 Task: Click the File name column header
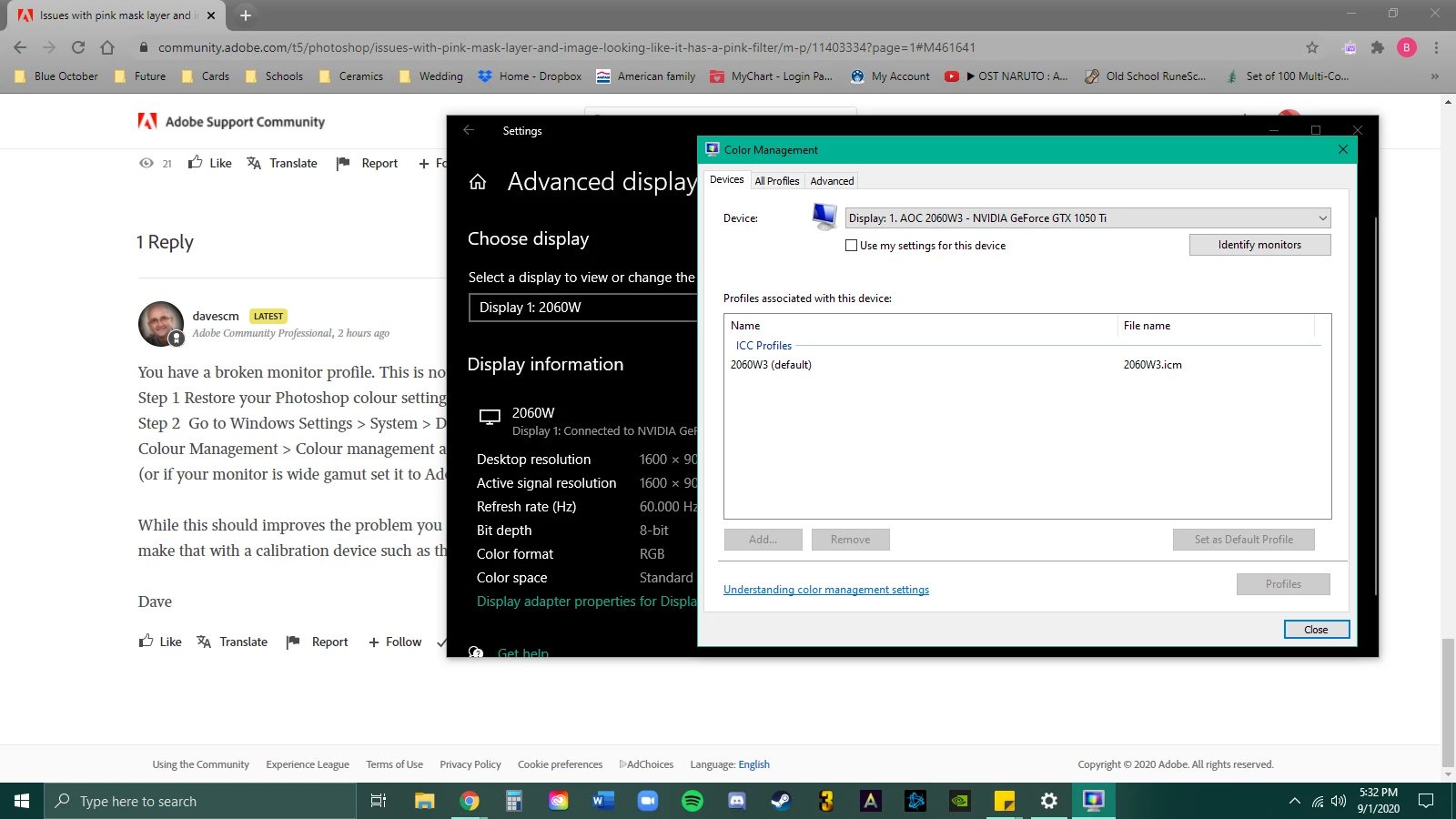click(x=1216, y=326)
